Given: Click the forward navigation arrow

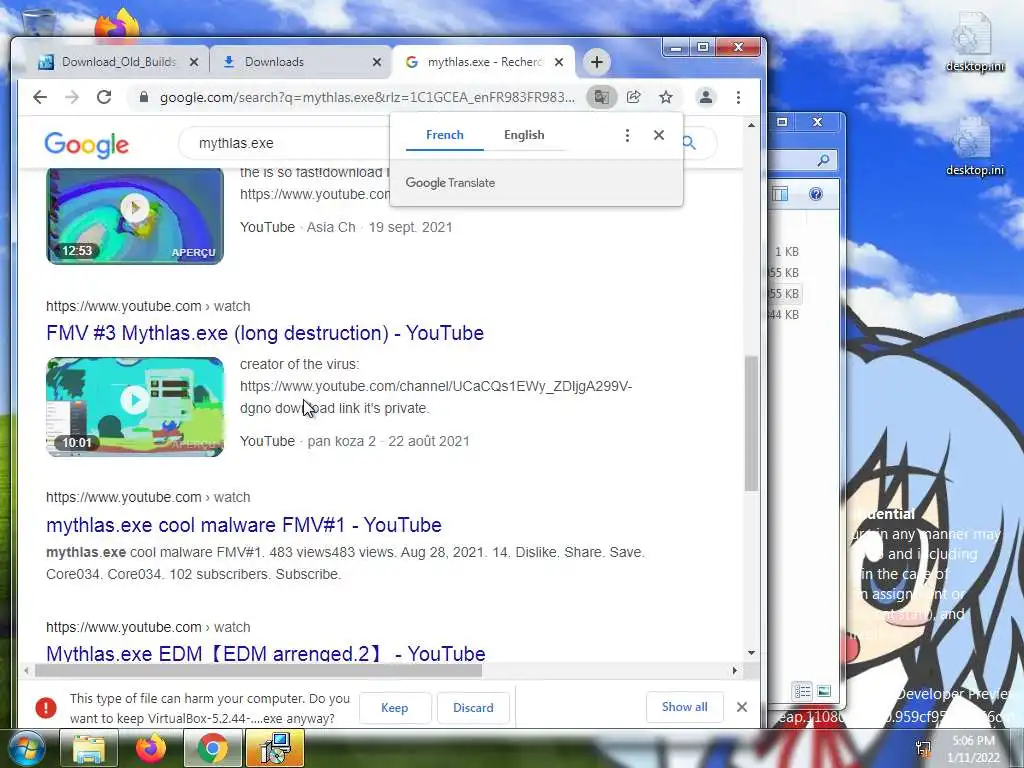Looking at the screenshot, I should 72,97.
